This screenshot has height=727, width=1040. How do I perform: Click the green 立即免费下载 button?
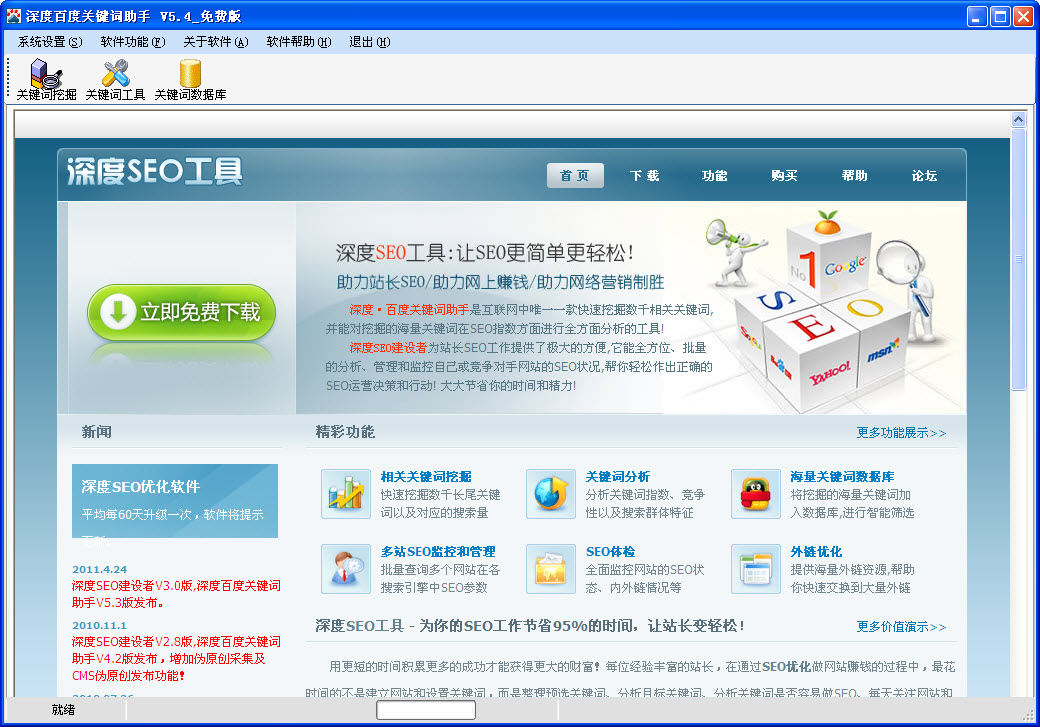pyautogui.click(x=181, y=312)
